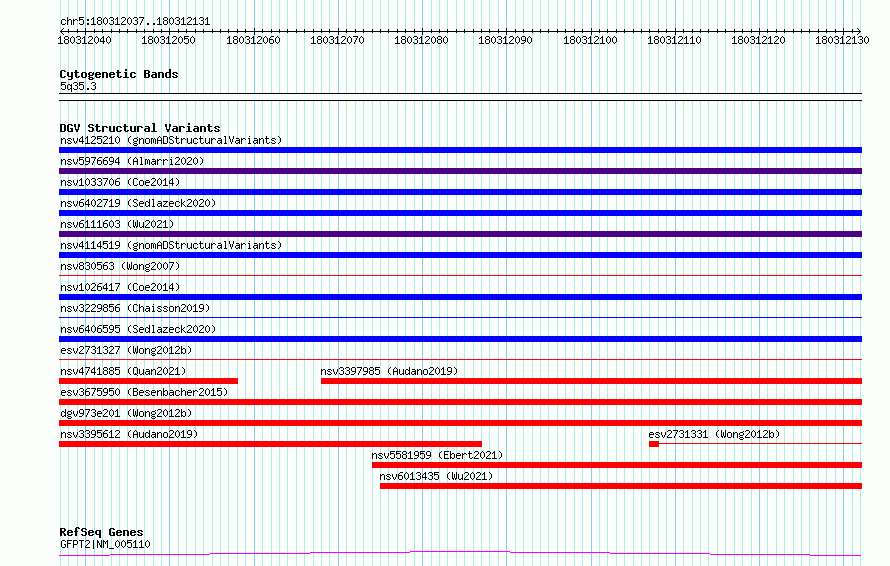Click the red nsv6013435 variant bar

(x=621, y=486)
